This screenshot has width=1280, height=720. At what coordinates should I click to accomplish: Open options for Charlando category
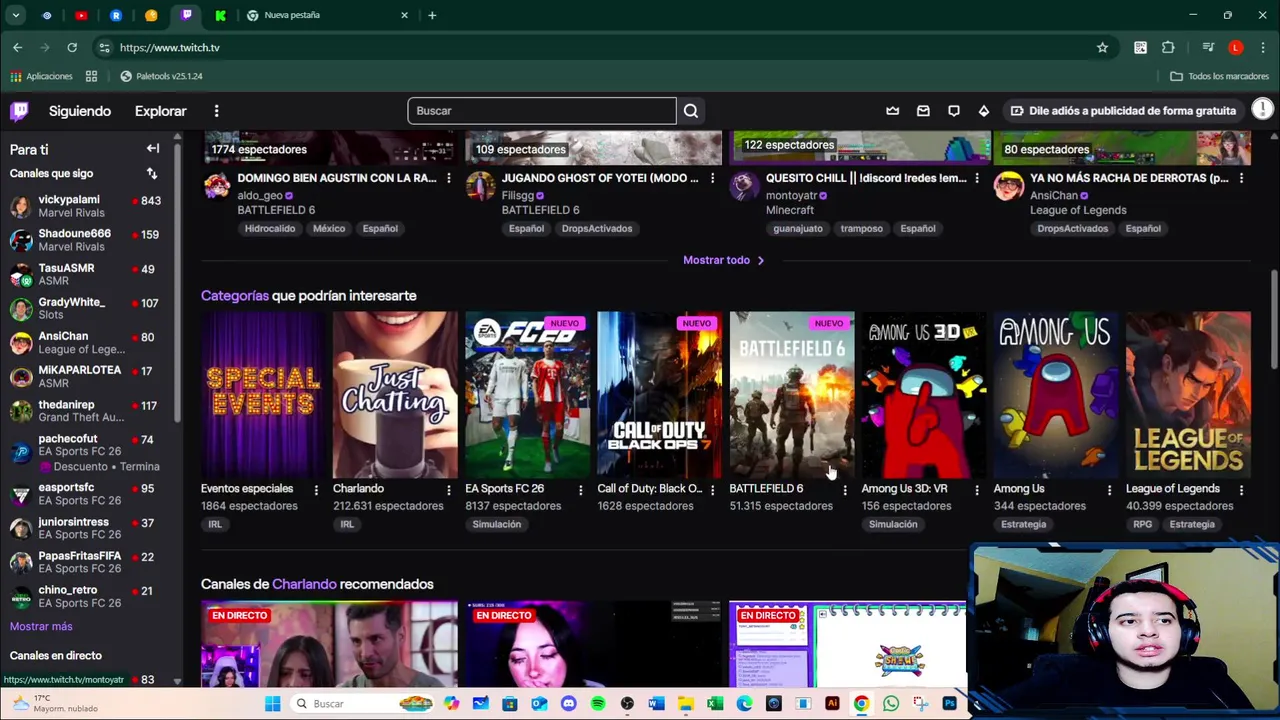tap(448, 489)
